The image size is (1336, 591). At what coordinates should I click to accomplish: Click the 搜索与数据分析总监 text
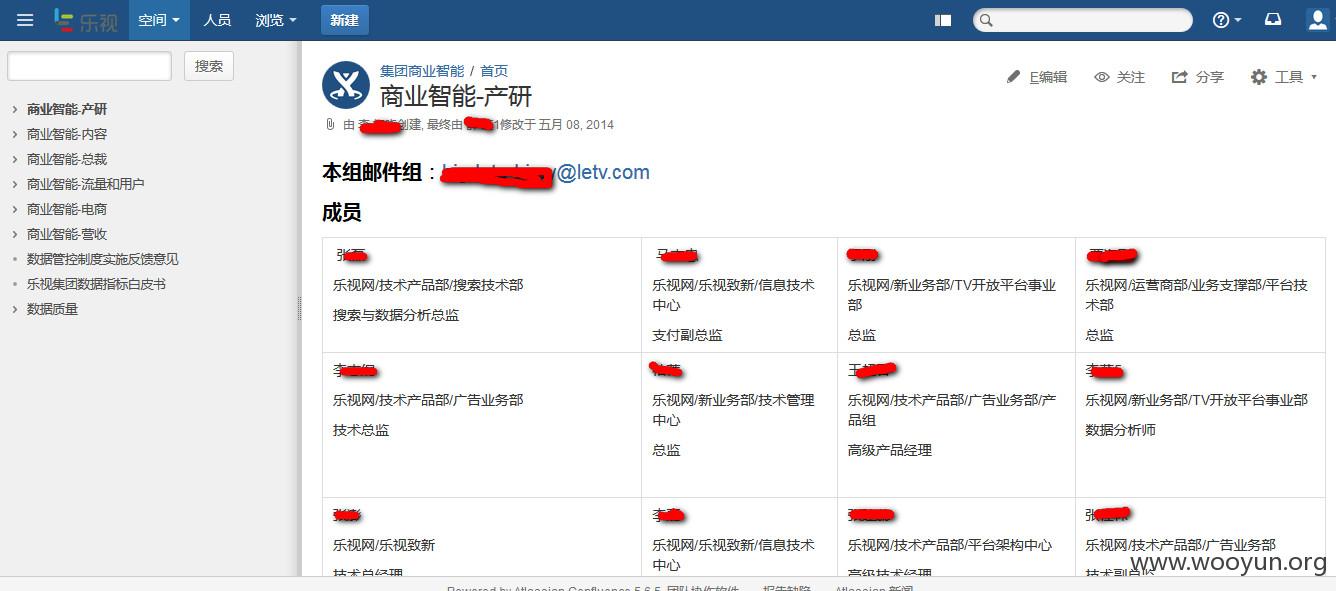(x=396, y=315)
